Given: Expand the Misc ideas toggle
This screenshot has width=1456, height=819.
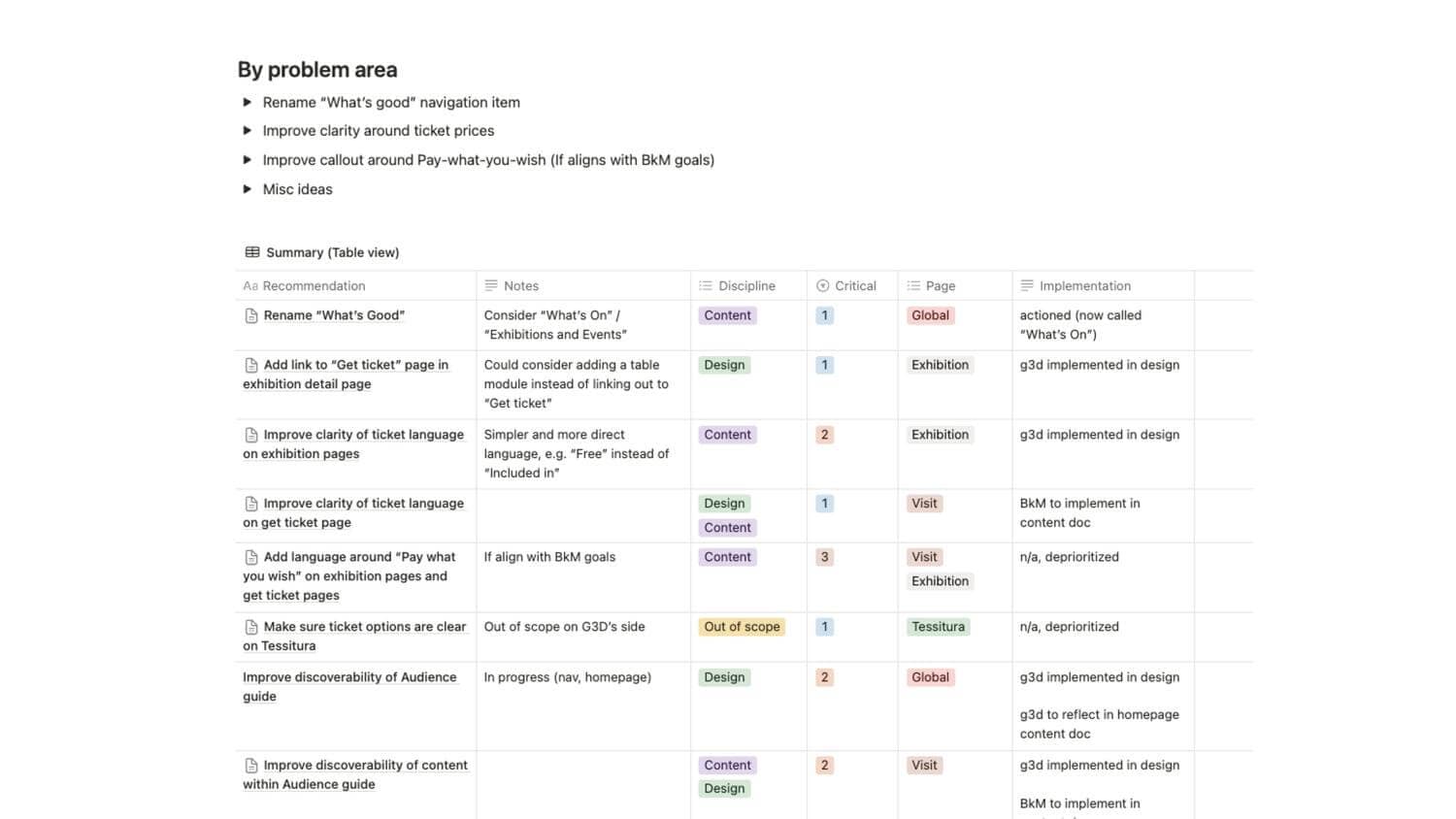Looking at the screenshot, I should [248, 189].
